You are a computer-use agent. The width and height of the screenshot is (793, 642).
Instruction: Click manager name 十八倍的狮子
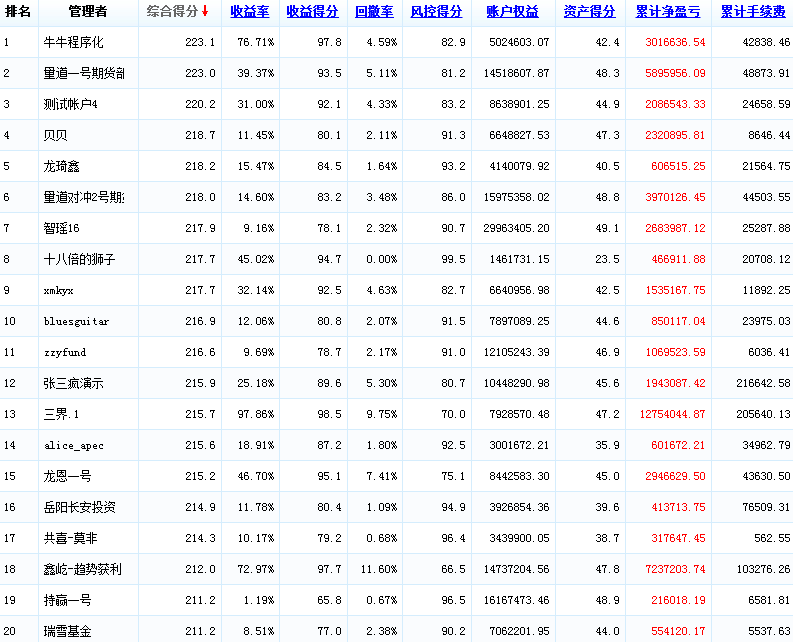[x=79, y=260]
